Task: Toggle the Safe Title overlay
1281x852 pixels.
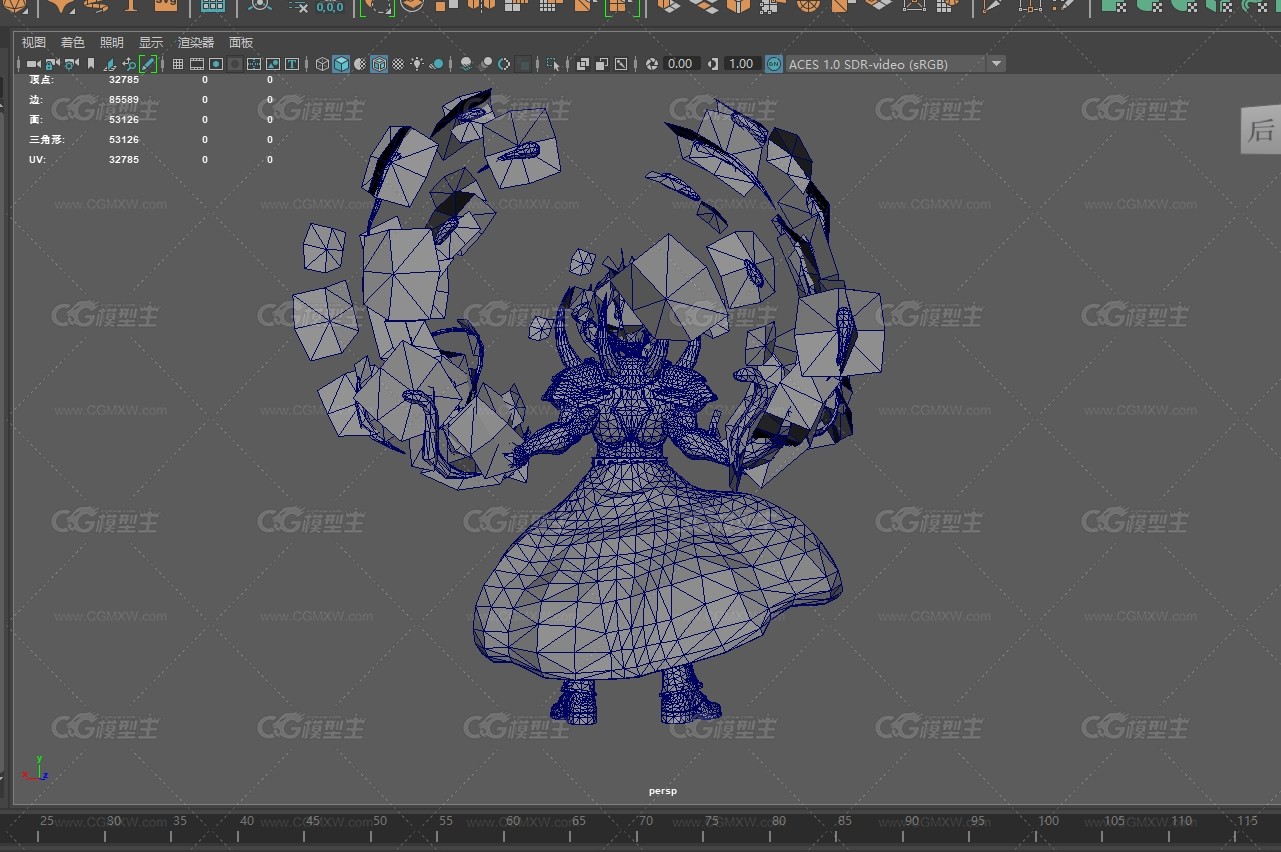Action: (292, 64)
